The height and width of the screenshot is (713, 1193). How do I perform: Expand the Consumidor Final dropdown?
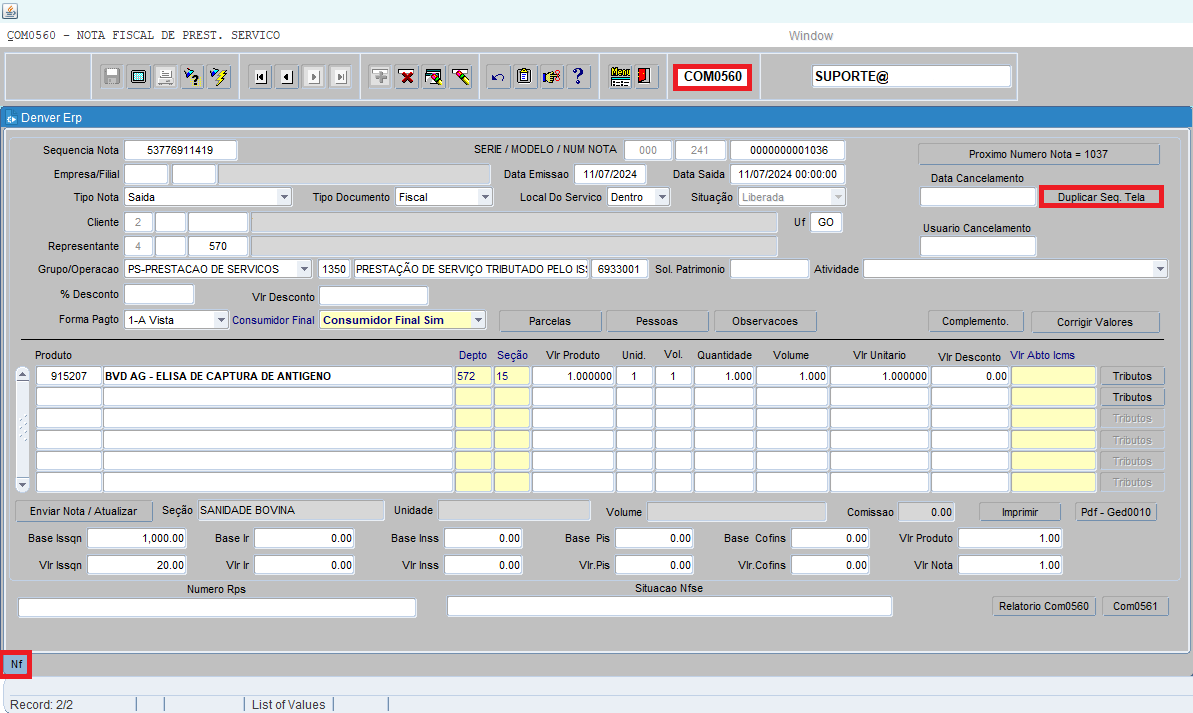tap(478, 320)
